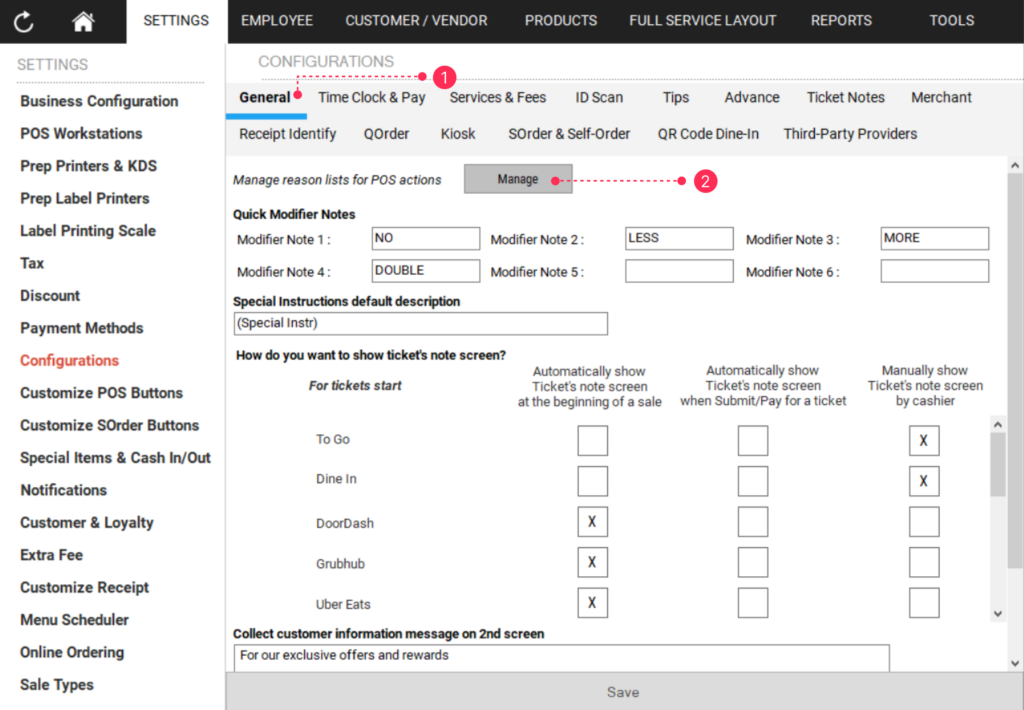This screenshot has height=710, width=1024.
Task: Click main panel scroll up arrow
Action: pos(1015,165)
